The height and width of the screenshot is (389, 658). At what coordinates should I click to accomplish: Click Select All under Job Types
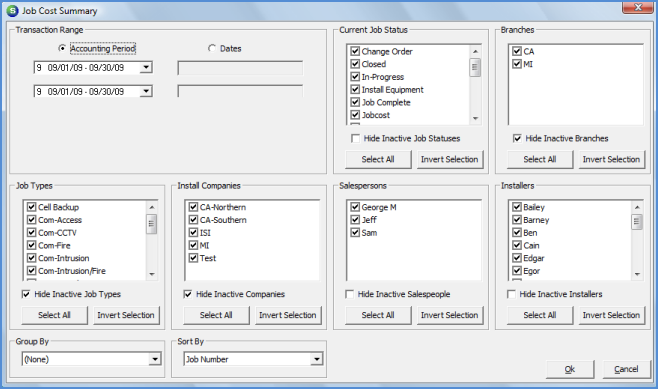point(55,315)
